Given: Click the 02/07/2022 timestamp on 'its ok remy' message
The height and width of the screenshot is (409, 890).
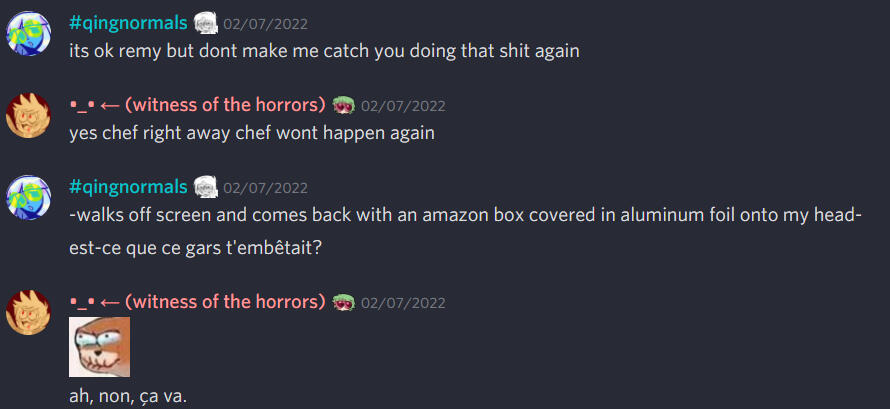Looking at the screenshot, I should 266,25.
